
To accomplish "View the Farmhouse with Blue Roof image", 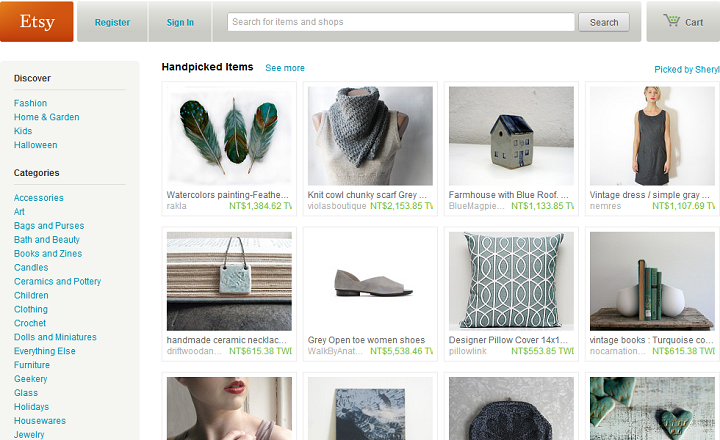I will [x=511, y=136].
